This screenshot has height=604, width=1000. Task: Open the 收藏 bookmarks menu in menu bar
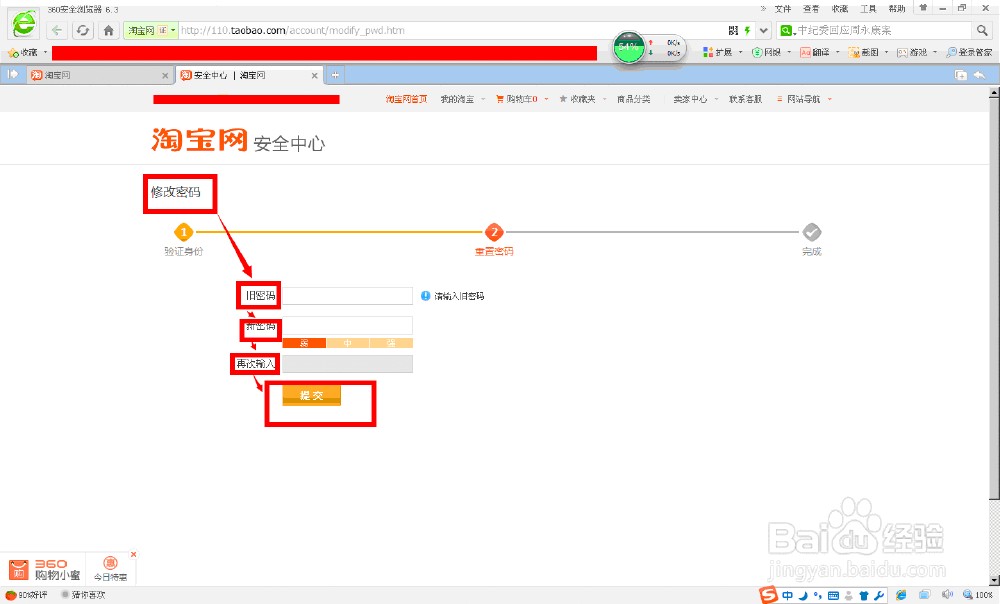(x=840, y=9)
